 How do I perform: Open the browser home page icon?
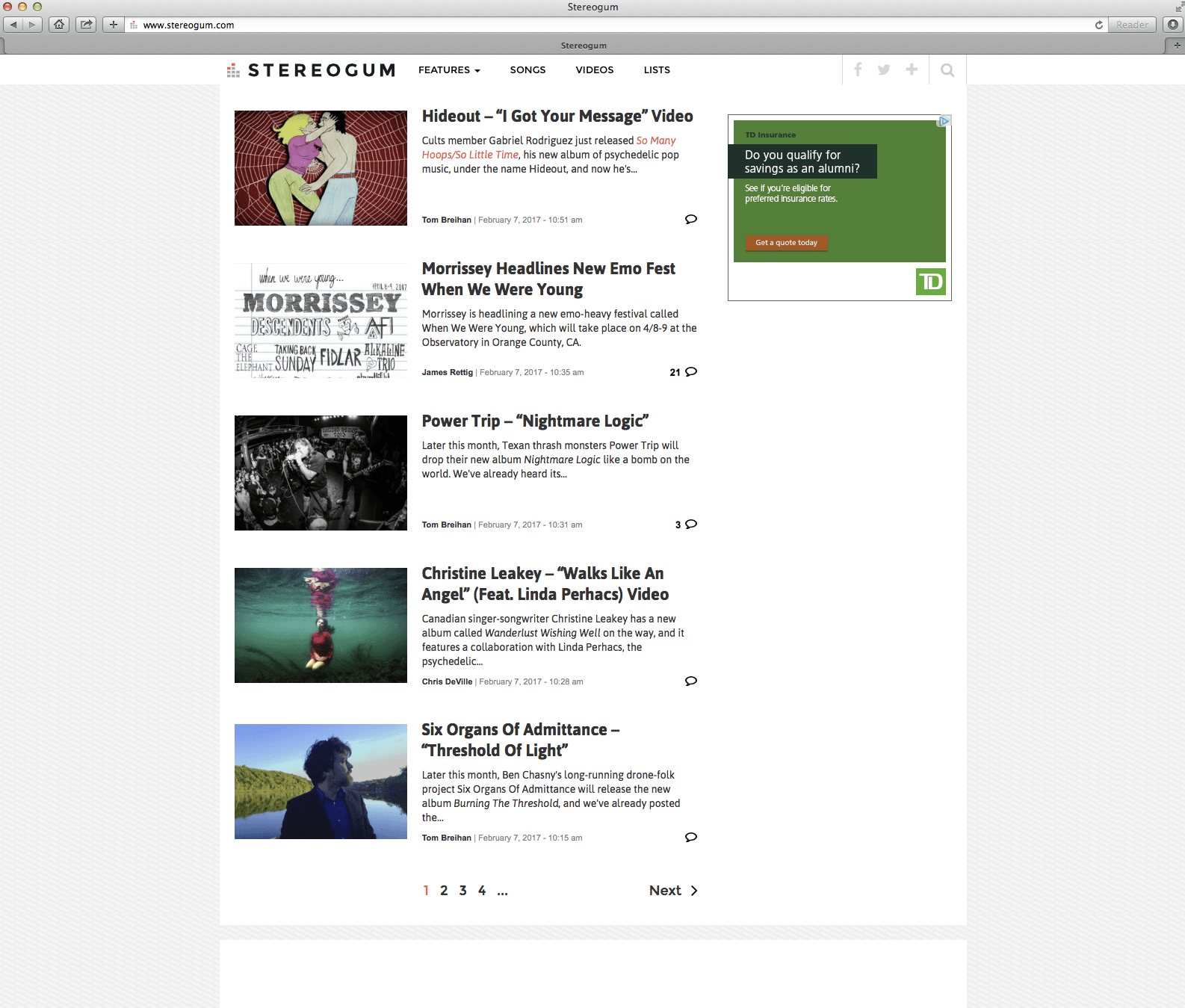click(59, 25)
